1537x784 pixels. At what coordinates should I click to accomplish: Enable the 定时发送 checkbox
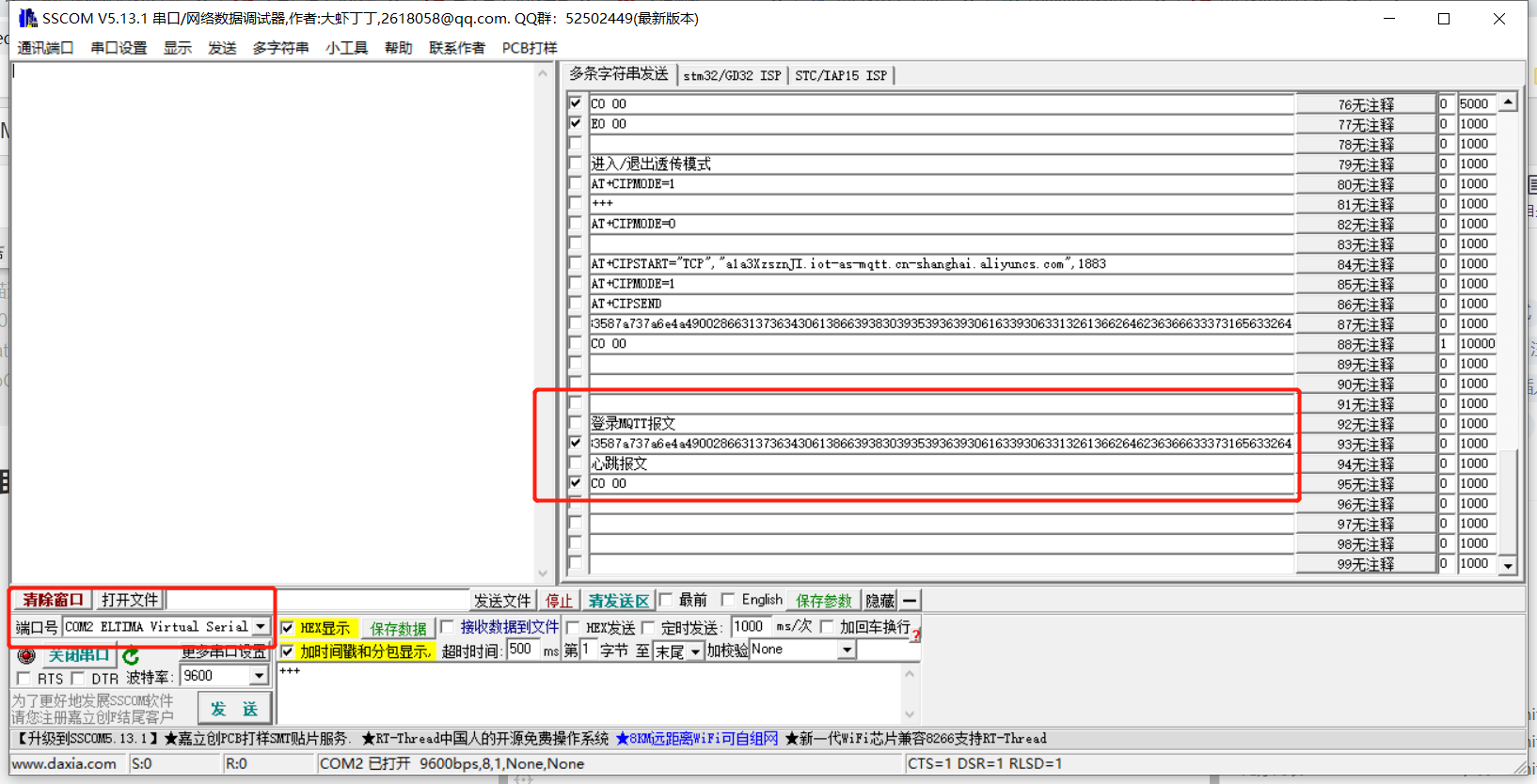tap(648, 628)
